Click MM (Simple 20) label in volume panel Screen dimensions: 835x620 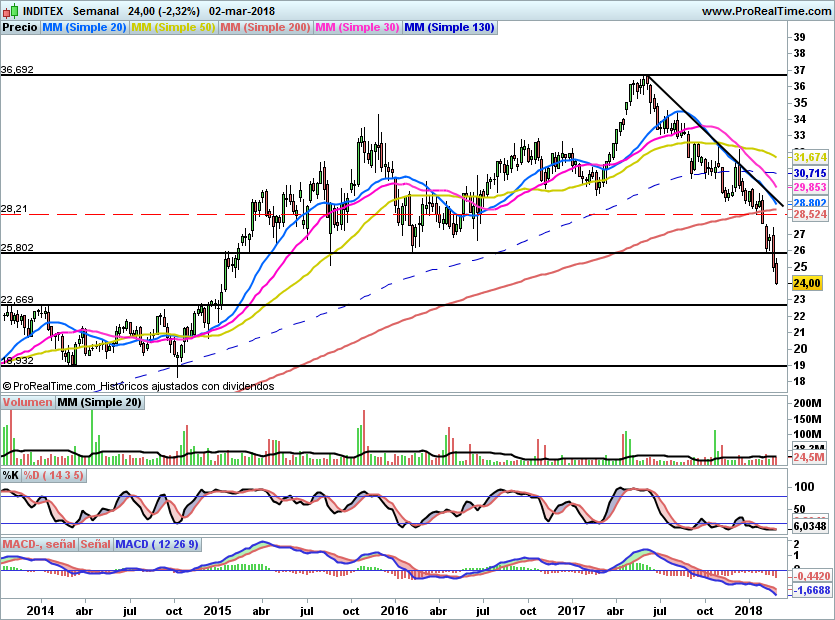point(98,402)
